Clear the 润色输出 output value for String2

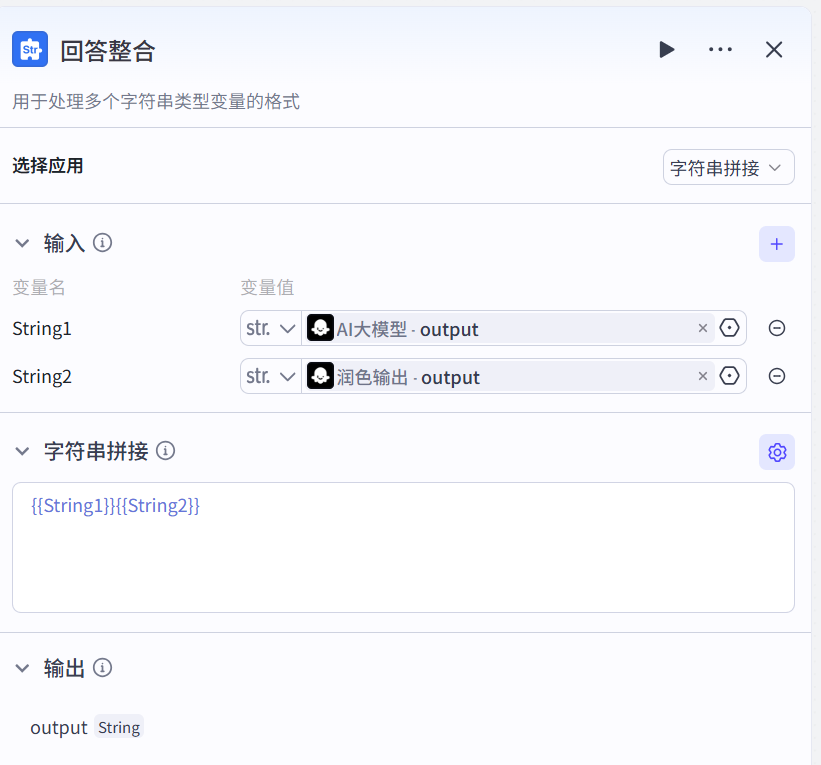[702, 376]
